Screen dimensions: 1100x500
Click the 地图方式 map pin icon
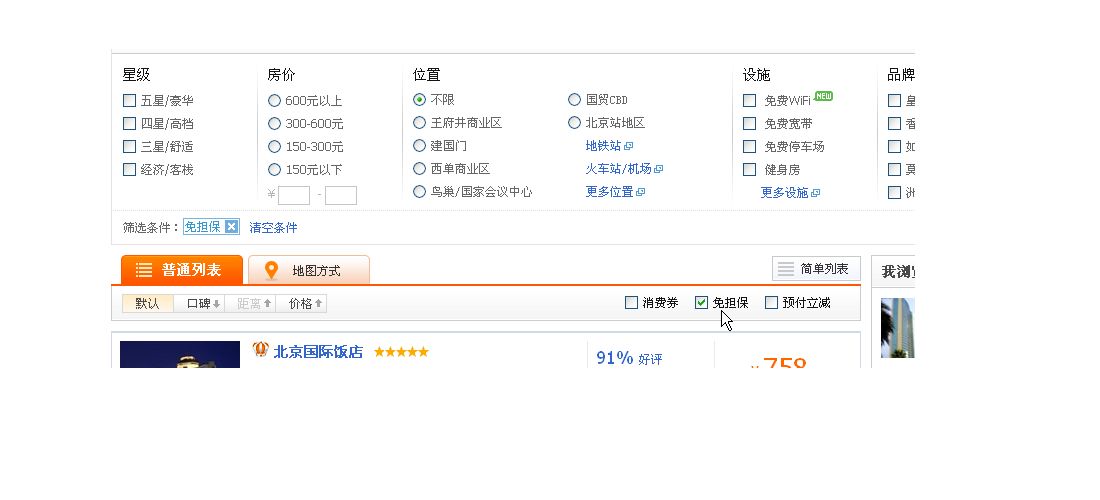(271, 271)
